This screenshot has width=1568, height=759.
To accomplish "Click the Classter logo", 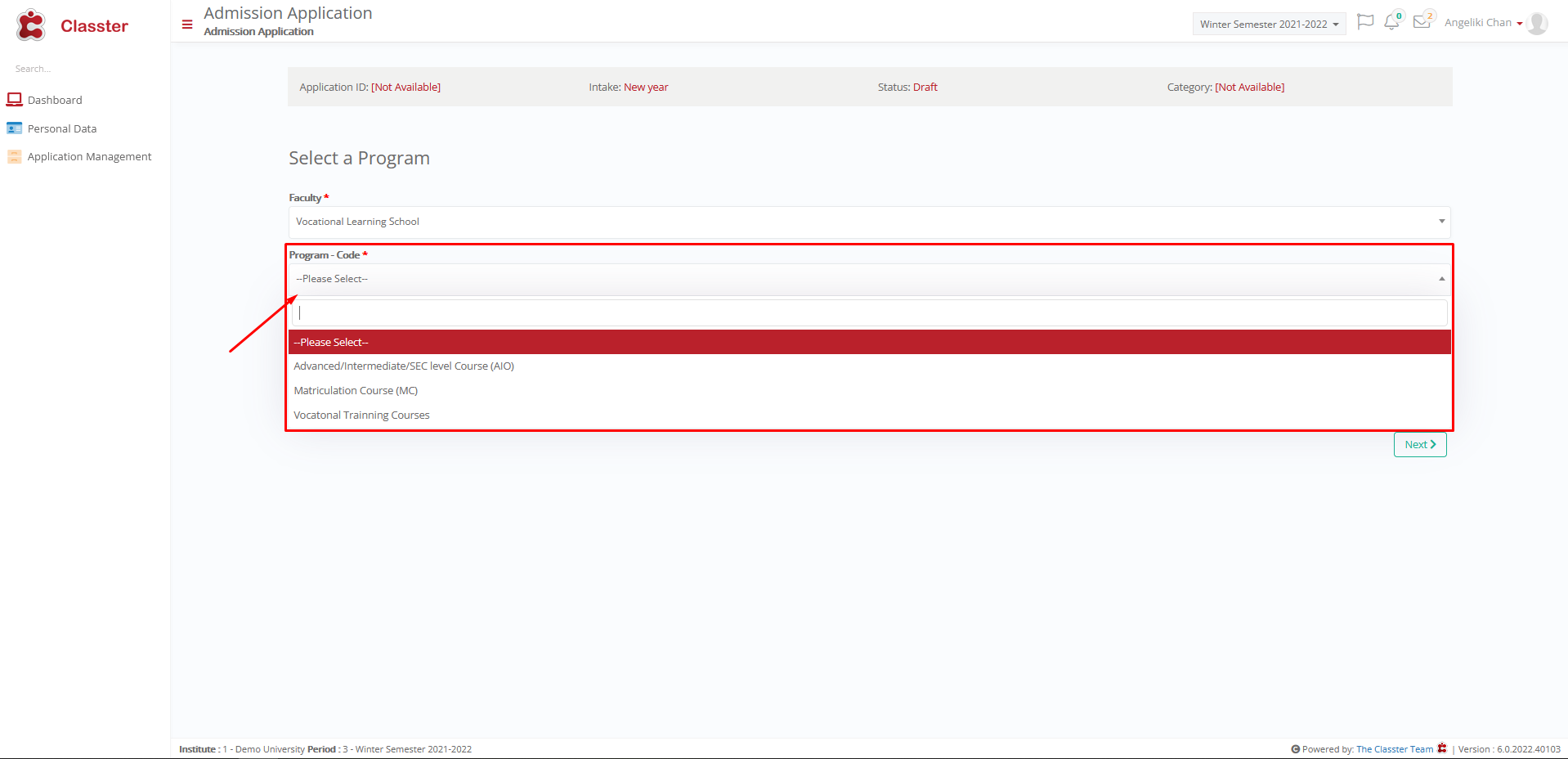I will [31, 25].
